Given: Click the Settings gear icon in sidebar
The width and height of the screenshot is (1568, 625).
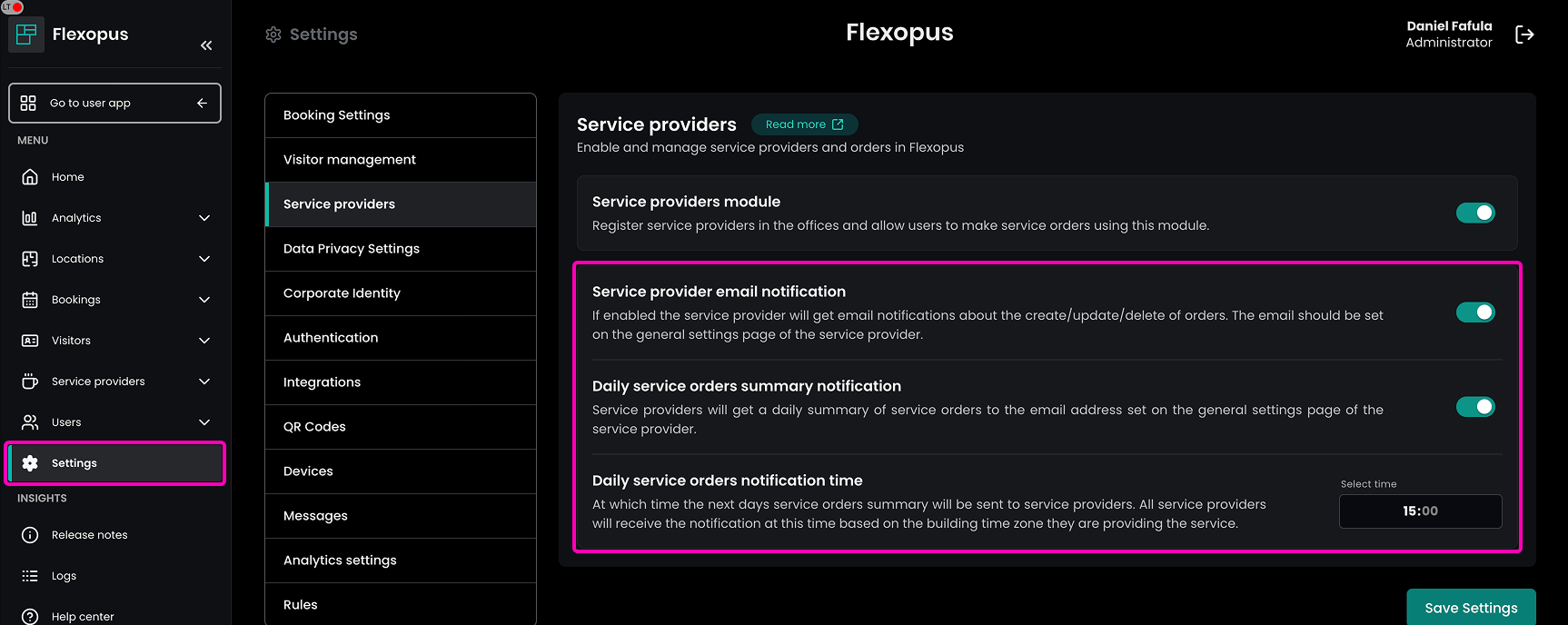Looking at the screenshot, I should click(x=30, y=463).
